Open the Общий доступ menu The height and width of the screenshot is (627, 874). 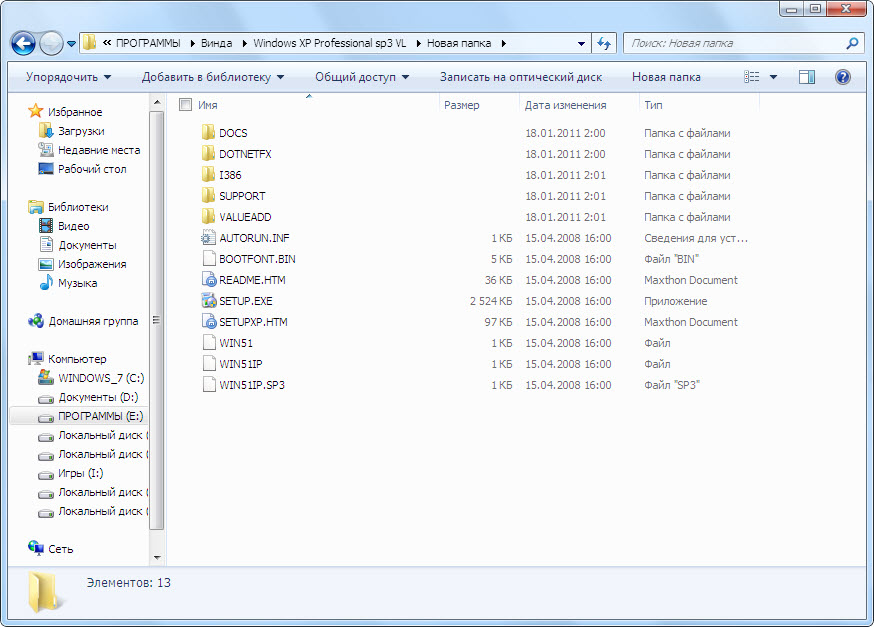(x=362, y=77)
